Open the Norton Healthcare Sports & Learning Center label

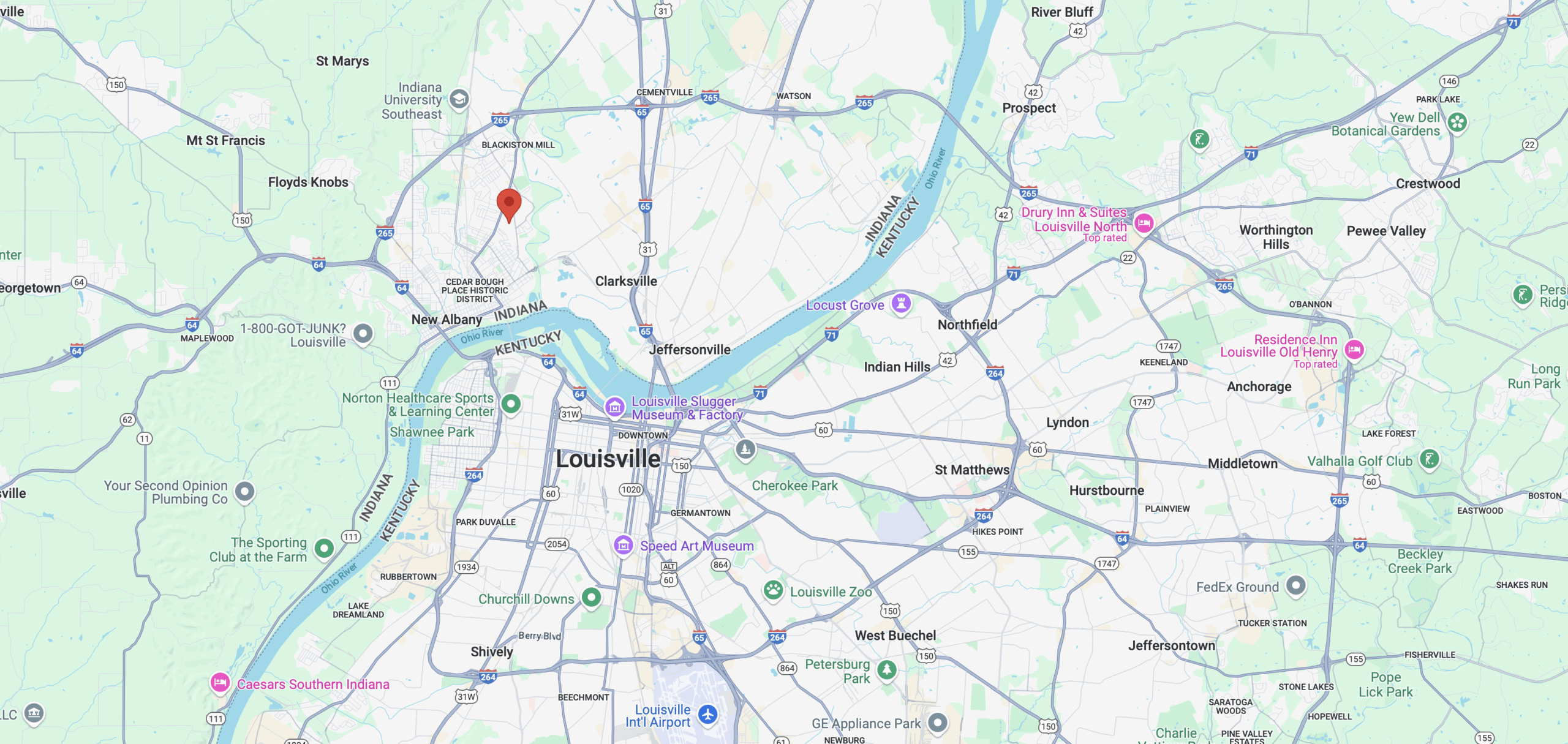[418, 405]
